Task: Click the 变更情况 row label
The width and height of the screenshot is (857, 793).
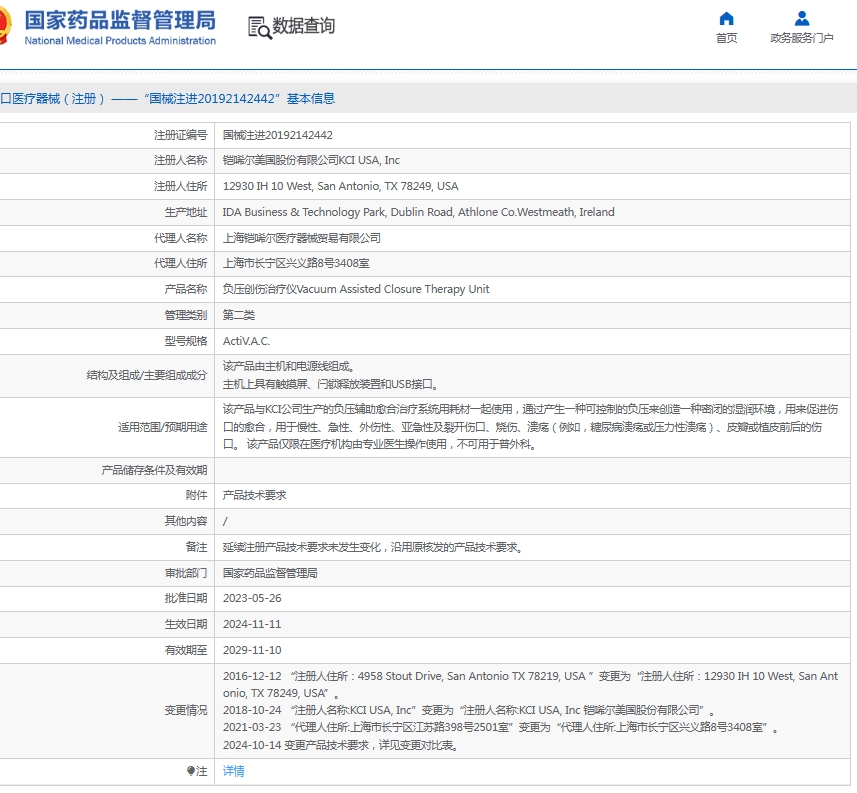Action: point(186,710)
